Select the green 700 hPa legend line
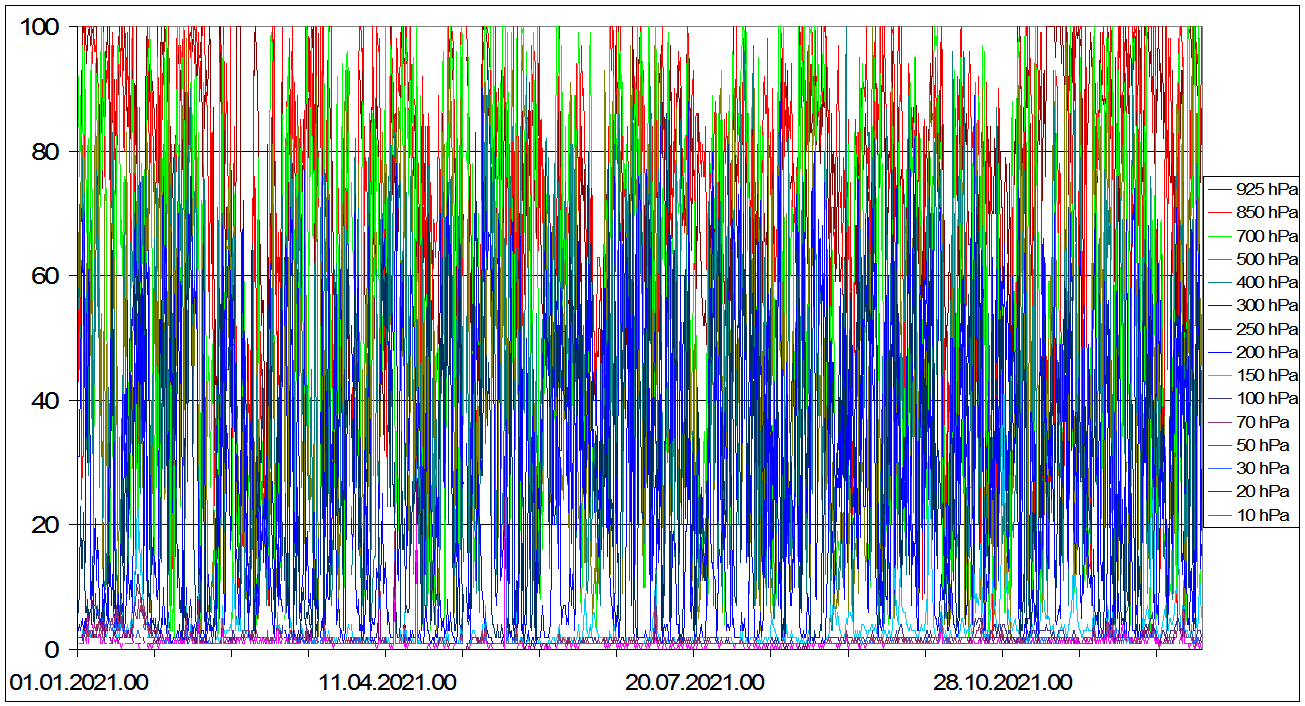 pyautogui.click(x=1219, y=236)
